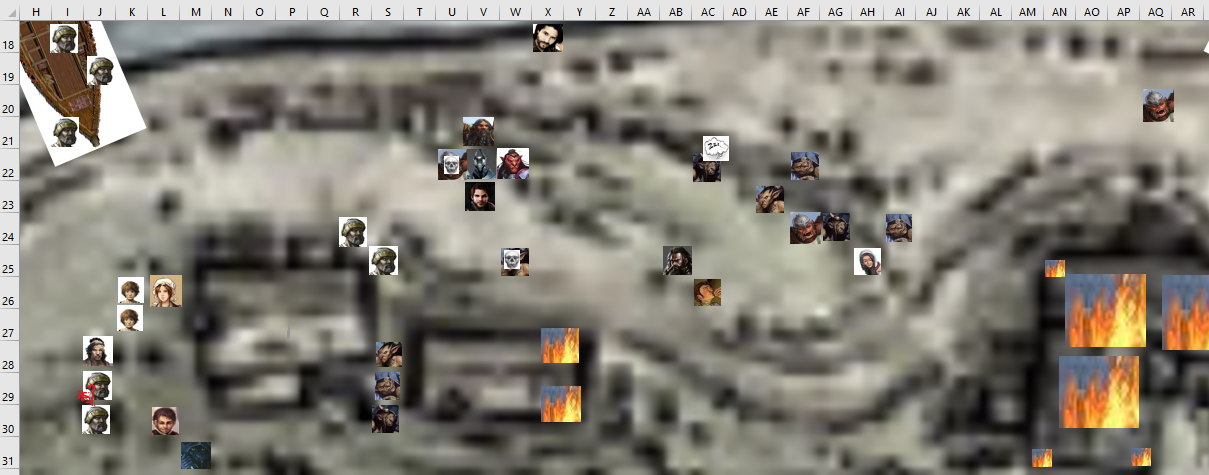
Task: Select the headband bearded man token in J28
Action: tap(98, 350)
